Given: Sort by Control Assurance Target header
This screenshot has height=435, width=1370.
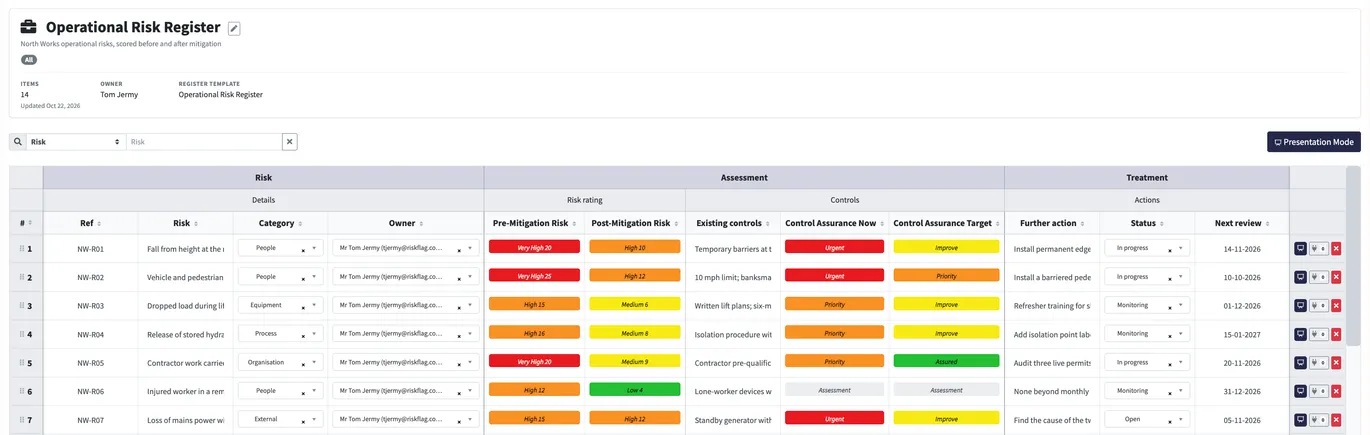Looking at the screenshot, I should coord(946,223).
